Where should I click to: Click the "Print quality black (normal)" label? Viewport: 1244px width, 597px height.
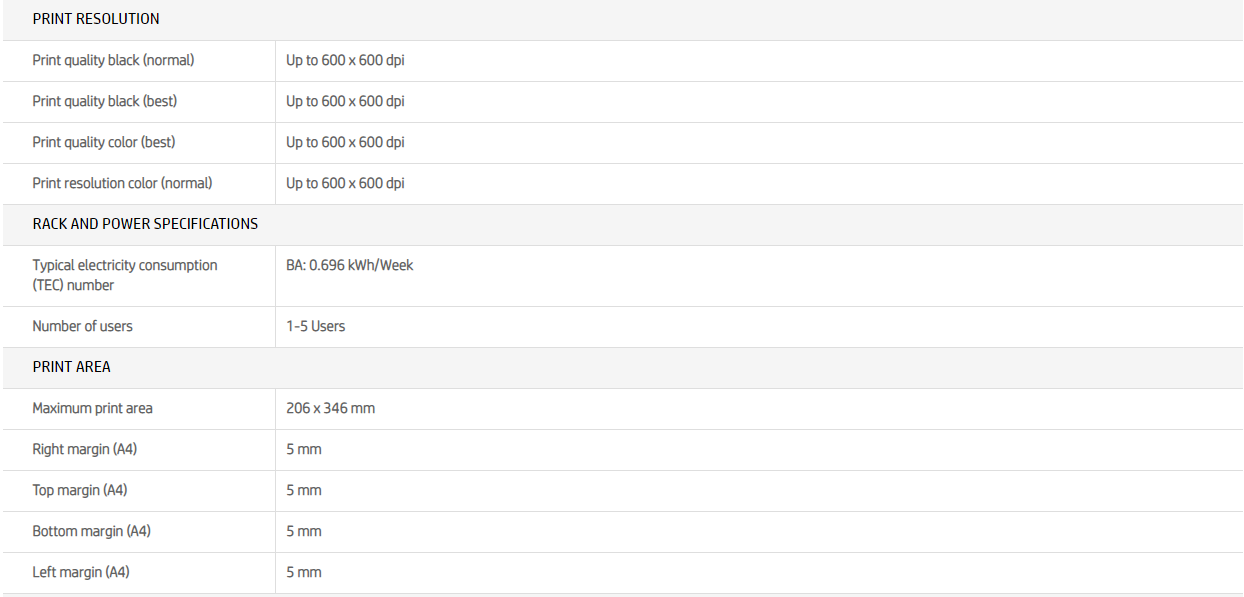[113, 60]
